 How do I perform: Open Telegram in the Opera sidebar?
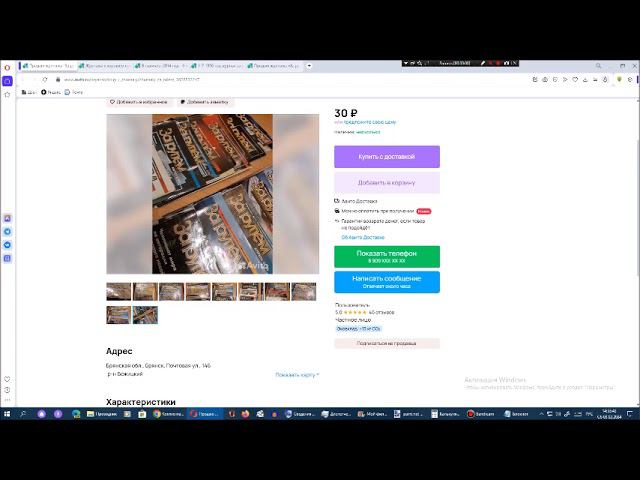point(7,231)
